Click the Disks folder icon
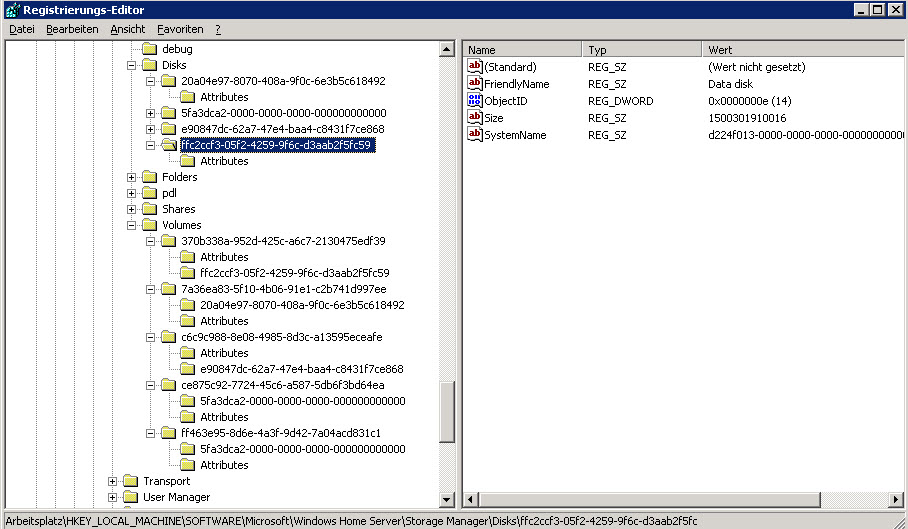This screenshot has width=908, height=529. [x=149, y=65]
